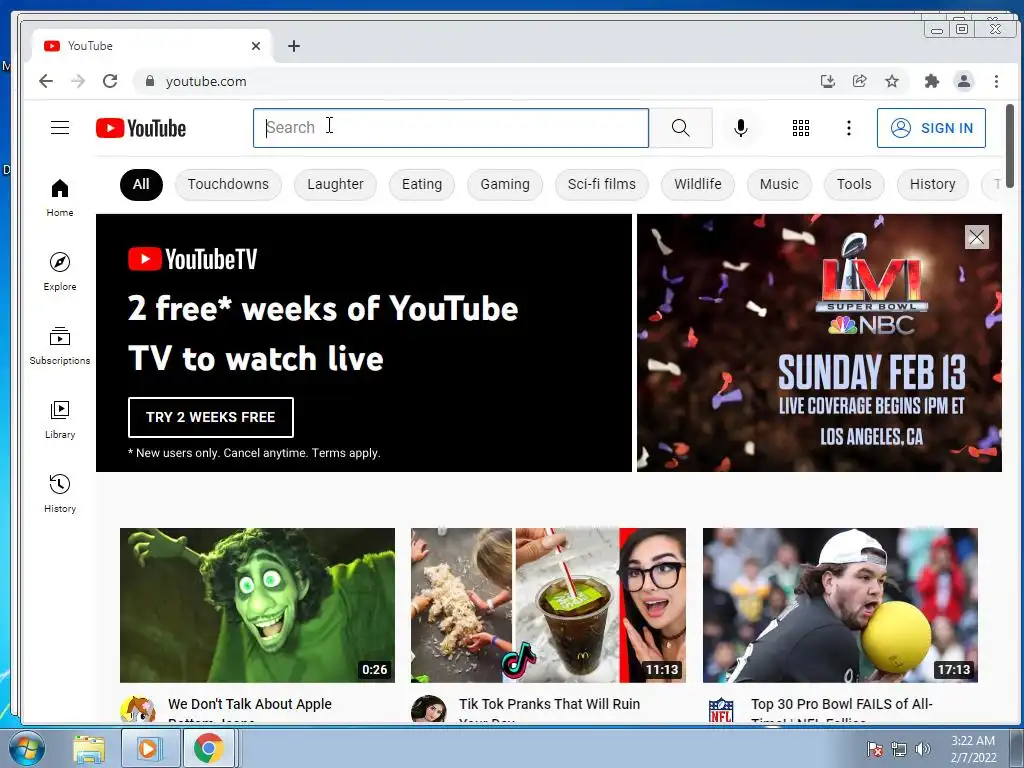Click the taskbar clock showing 3:22 AM
Screen dimensions: 1024x768
pos(973,748)
